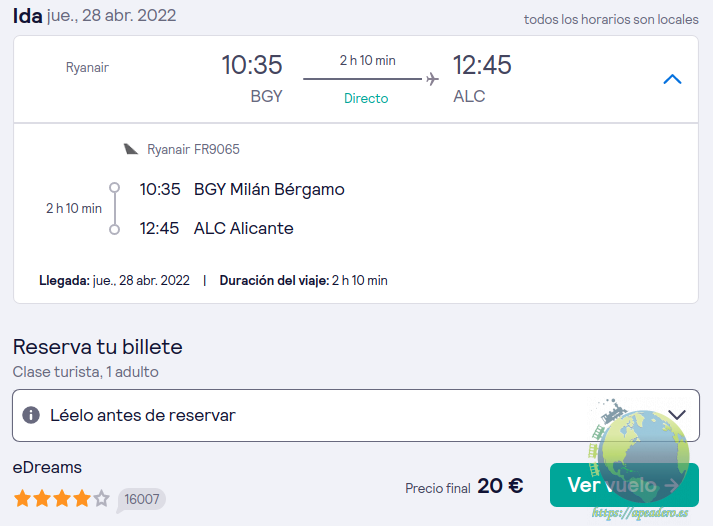The width and height of the screenshot is (713, 526).
Task: Click the arrow inside the Ver vuelo button
Action: (671, 485)
